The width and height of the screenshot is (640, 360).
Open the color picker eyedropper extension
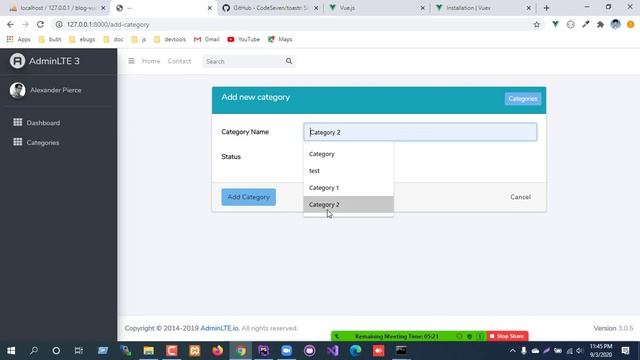coord(586,24)
